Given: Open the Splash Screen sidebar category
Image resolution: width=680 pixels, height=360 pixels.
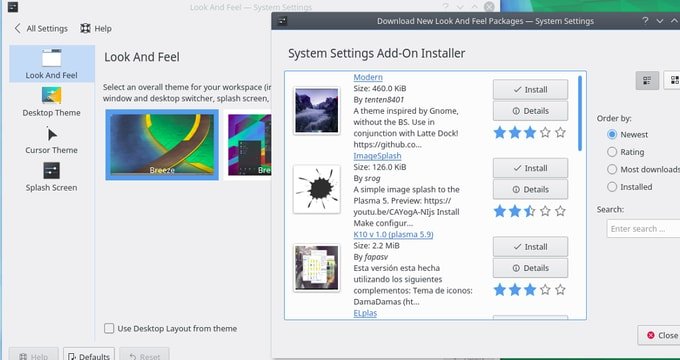Looking at the screenshot, I should tap(52, 177).
